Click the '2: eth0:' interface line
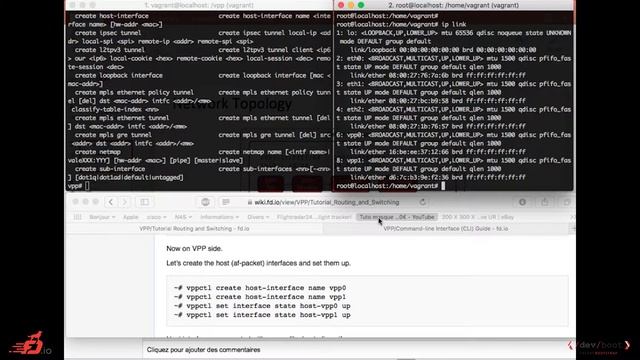 pyautogui.click(x=454, y=58)
